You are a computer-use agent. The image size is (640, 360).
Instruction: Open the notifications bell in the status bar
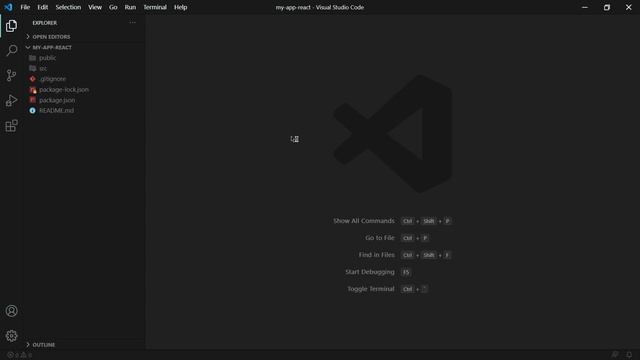629,355
